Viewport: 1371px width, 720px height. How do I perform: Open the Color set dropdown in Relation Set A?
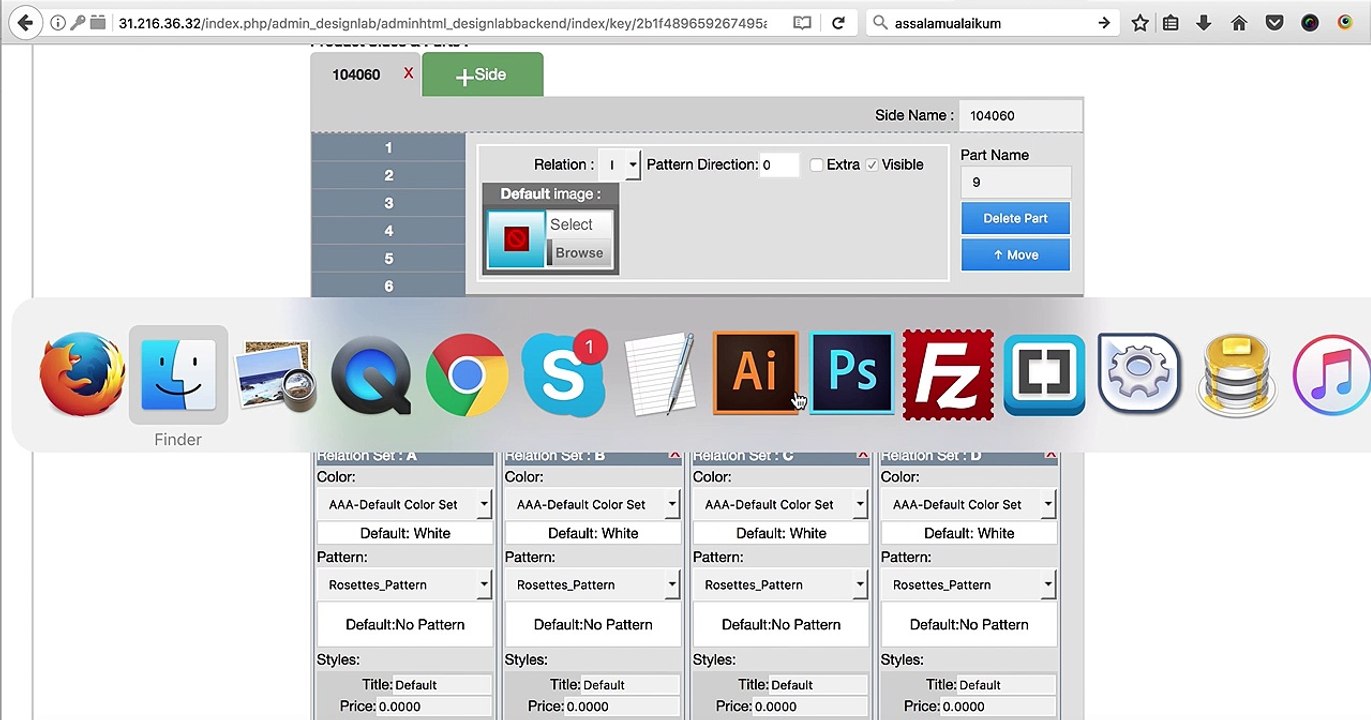point(405,505)
